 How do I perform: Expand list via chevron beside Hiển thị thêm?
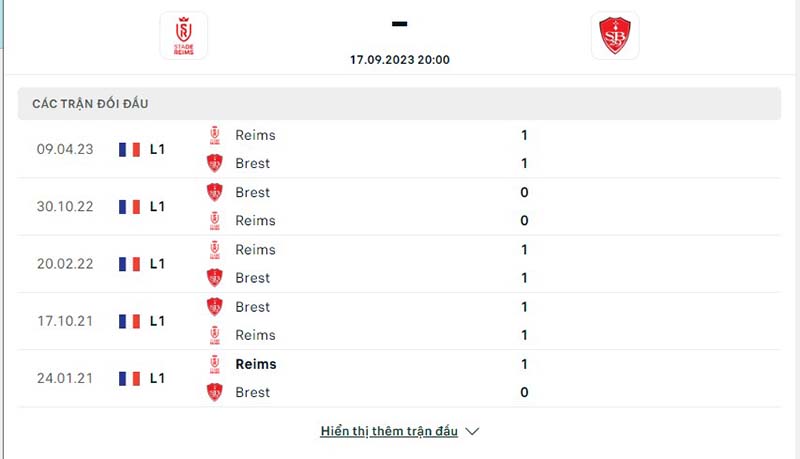click(x=473, y=432)
